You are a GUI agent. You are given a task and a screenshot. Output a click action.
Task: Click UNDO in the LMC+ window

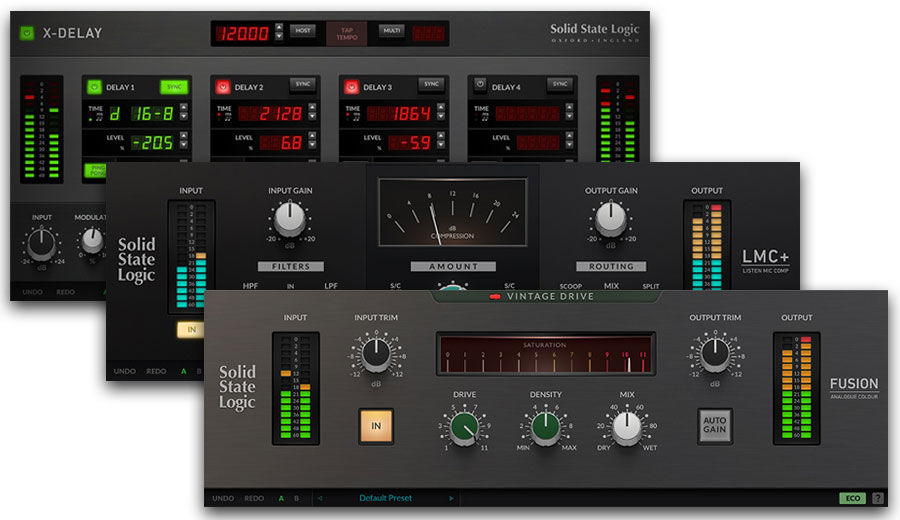click(125, 371)
